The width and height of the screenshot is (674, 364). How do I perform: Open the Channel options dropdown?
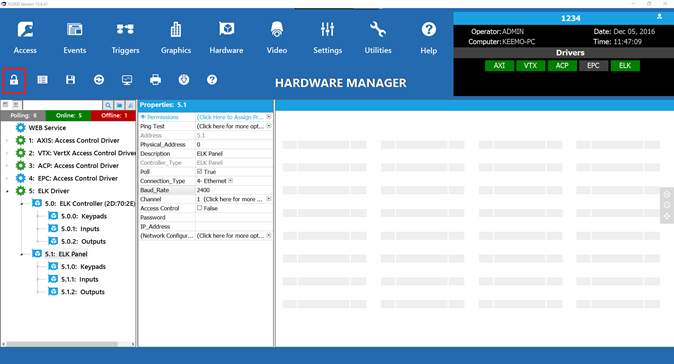click(269, 199)
